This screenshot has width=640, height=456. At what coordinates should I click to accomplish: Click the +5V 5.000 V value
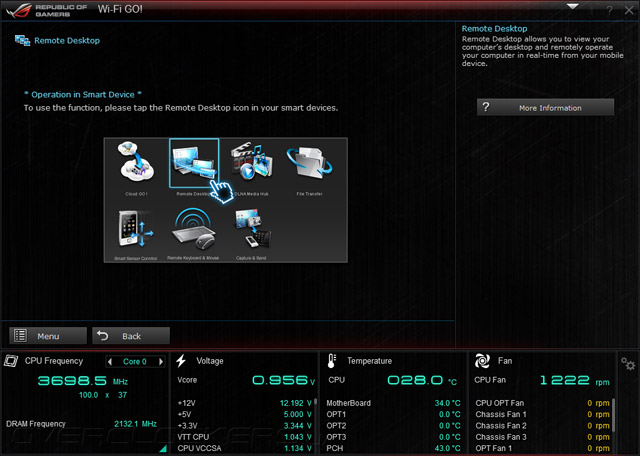[x=298, y=414]
